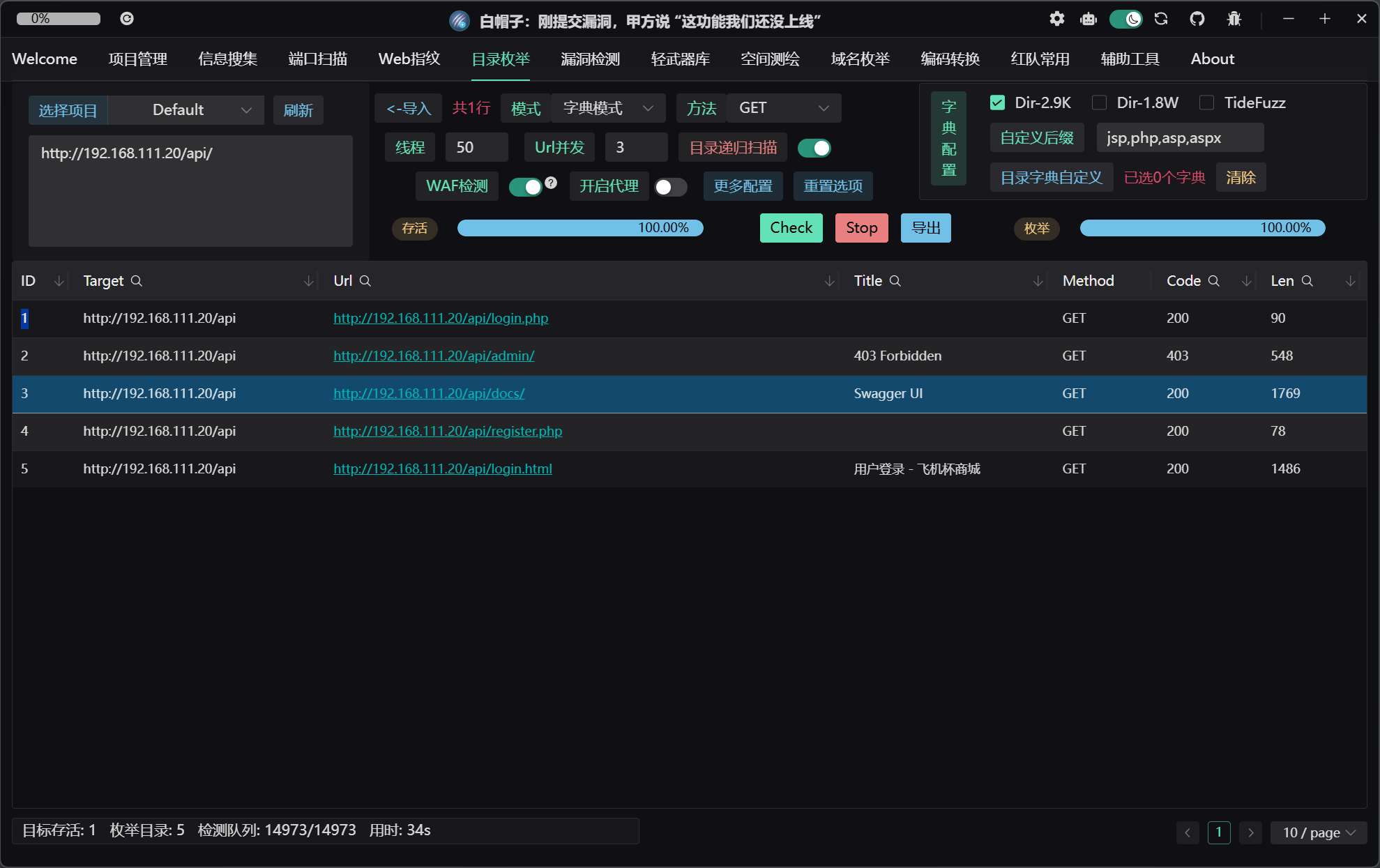Toggle dark mode moon switch

click(1125, 19)
